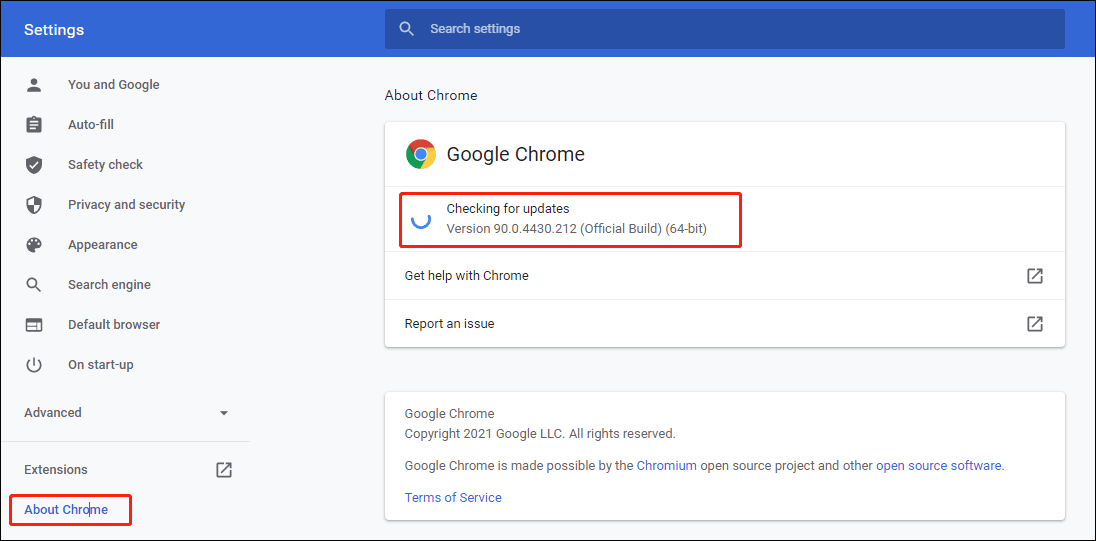Click the Google Chrome card title
The width and height of the screenshot is (1096, 541).
click(516, 154)
